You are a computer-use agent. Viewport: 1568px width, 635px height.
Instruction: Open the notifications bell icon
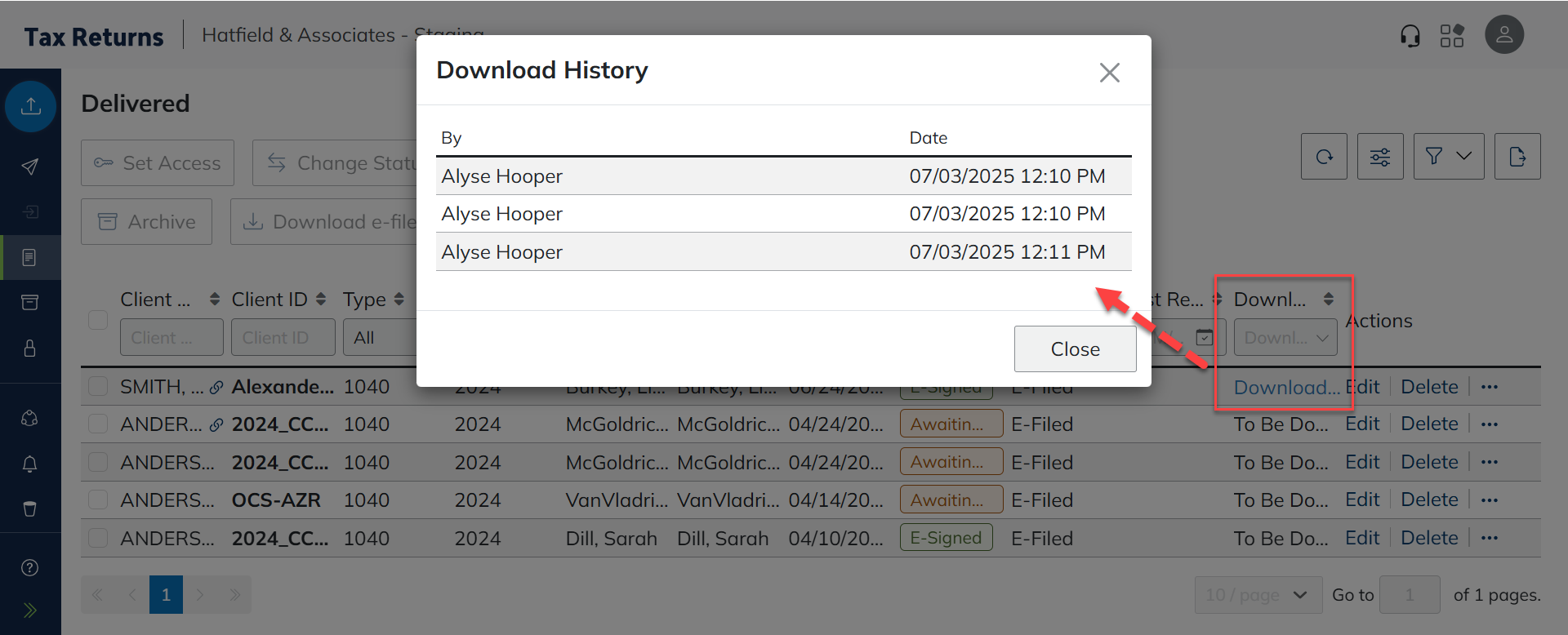click(30, 464)
